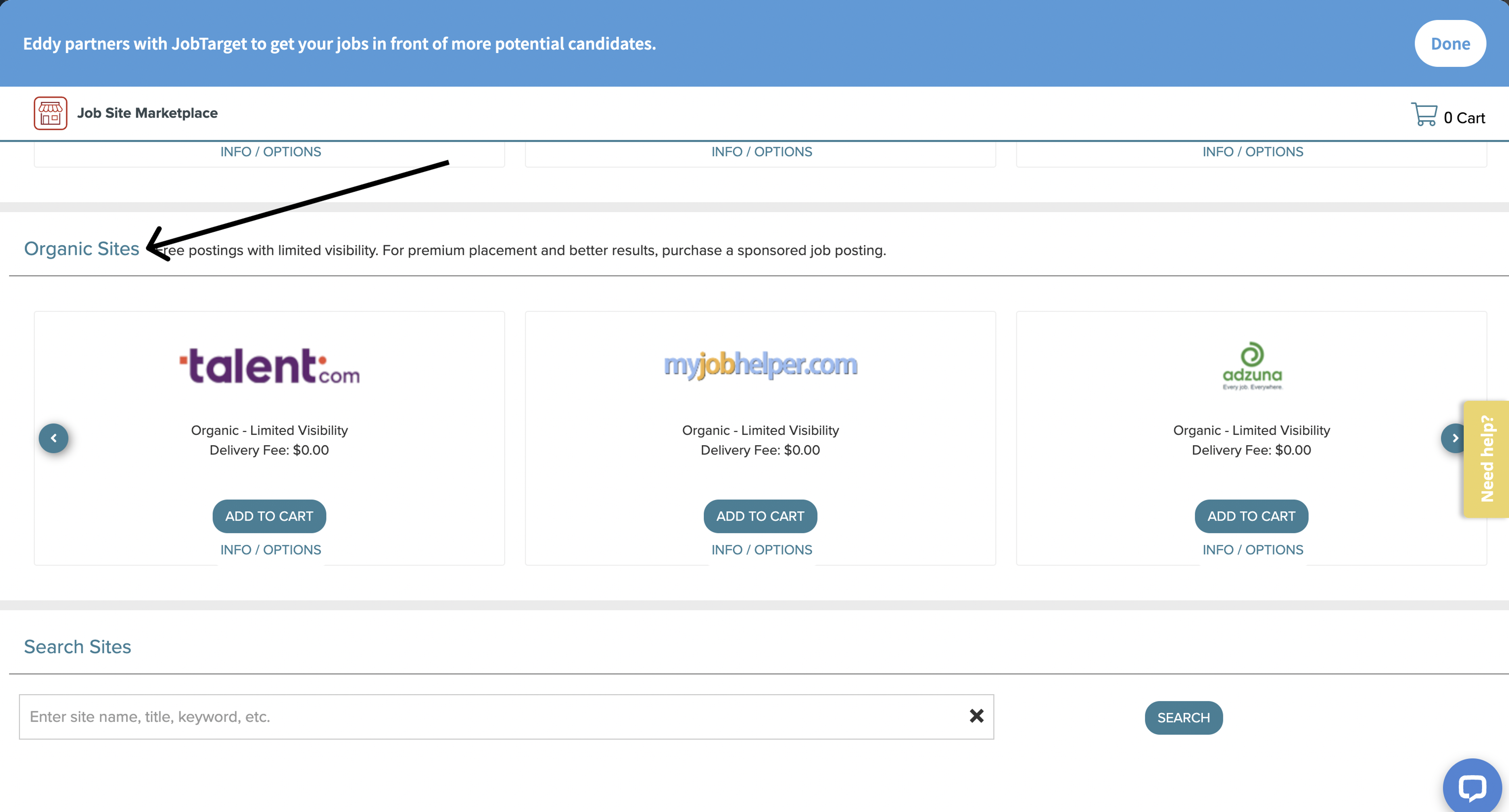This screenshot has width=1509, height=812.
Task: Click the Search Sites heading
Action: [x=77, y=646]
